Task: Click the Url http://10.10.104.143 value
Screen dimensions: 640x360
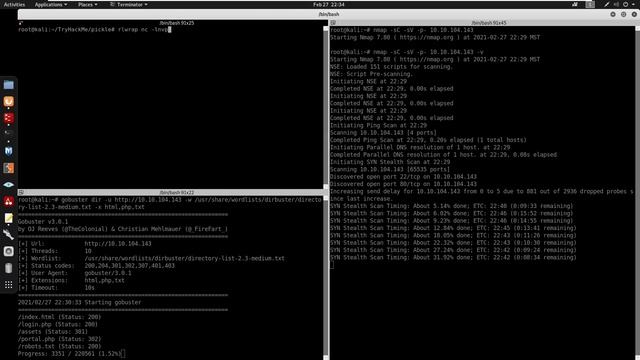Action: click(118, 244)
